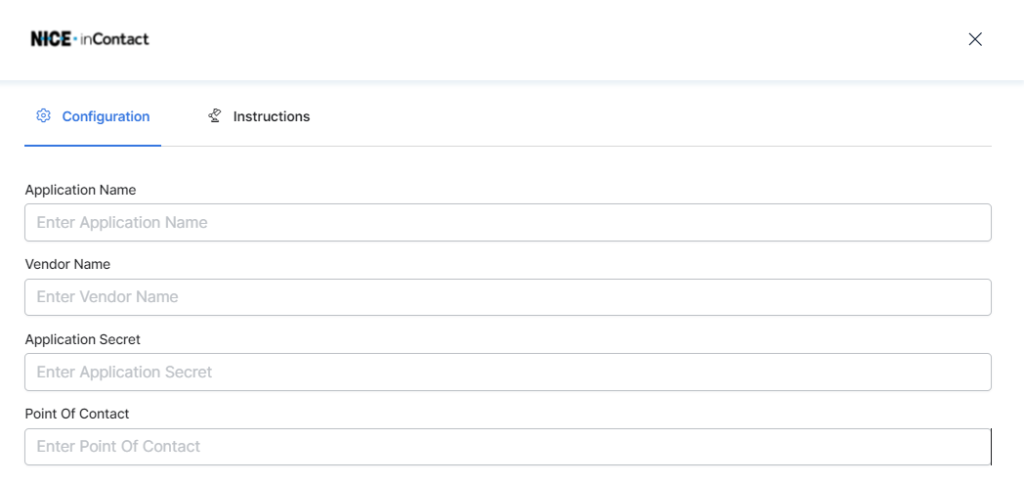Click the "inContact" text in the logo
Viewport: 1024px width, 484px height.
[116, 39]
